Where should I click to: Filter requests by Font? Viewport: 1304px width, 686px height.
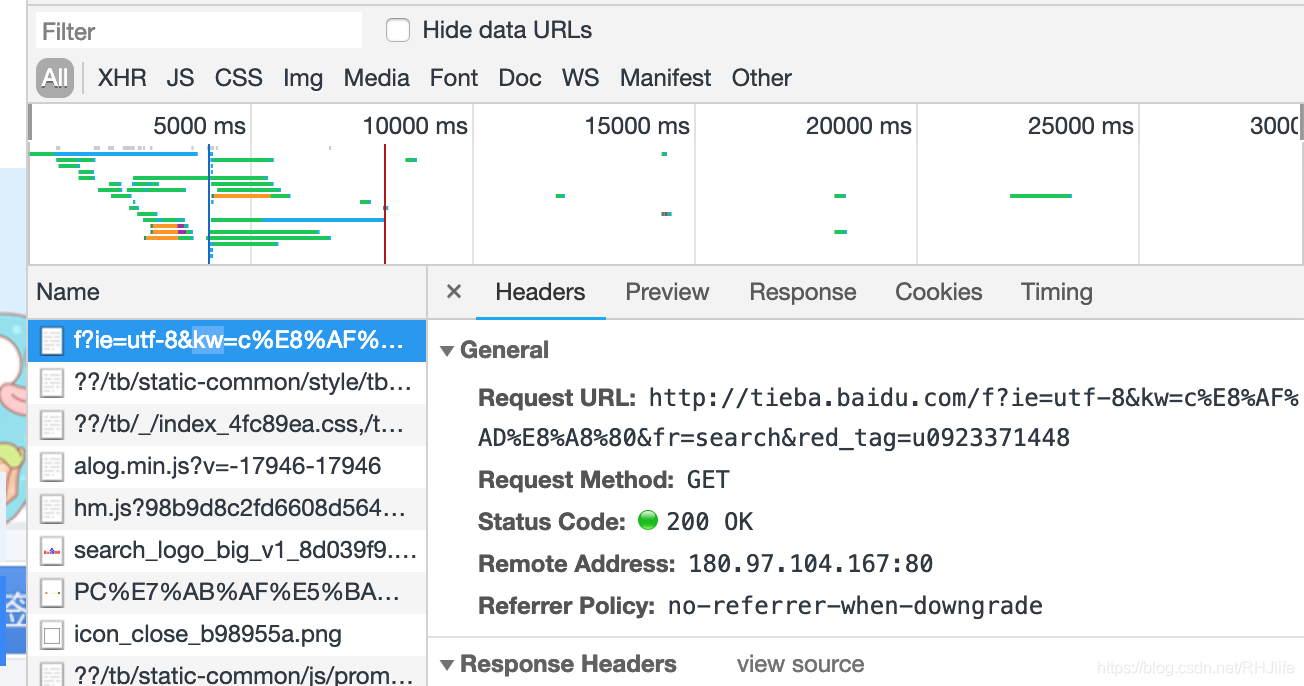[454, 78]
